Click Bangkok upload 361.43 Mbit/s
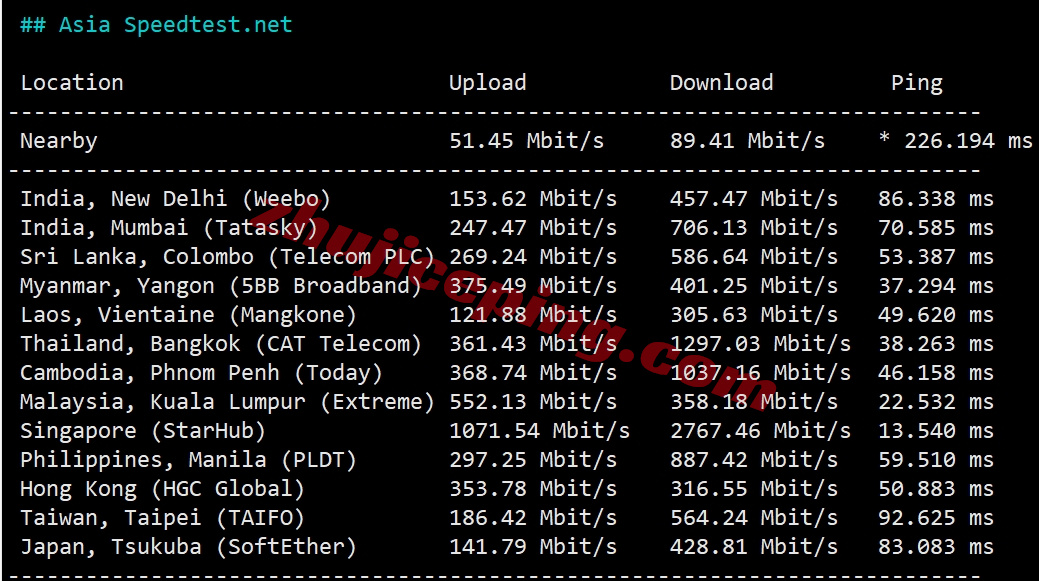The width and height of the screenshot is (1039, 581). pyautogui.click(x=533, y=344)
